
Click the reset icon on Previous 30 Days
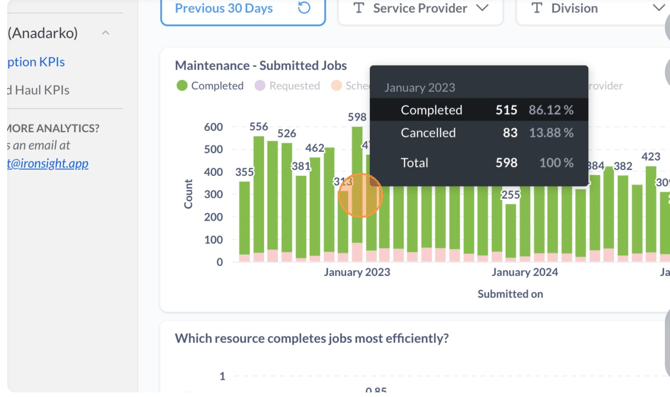[304, 8]
